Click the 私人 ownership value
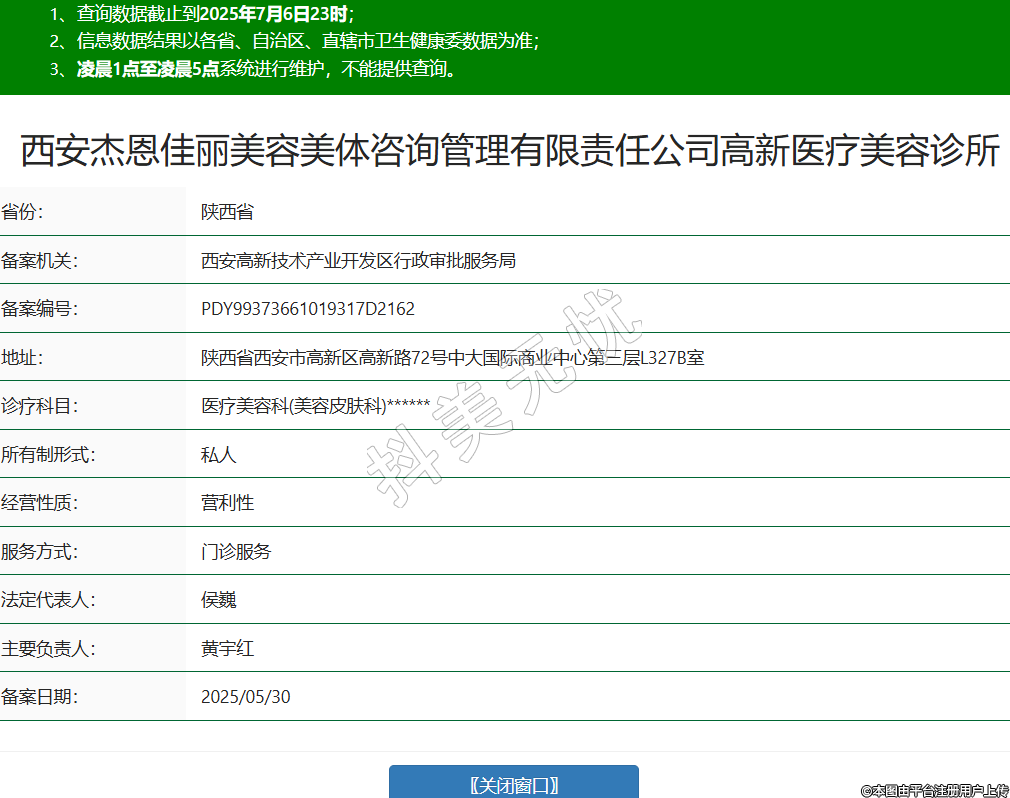Screen dimensions: 1010x798 pyautogui.click(x=218, y=455)
